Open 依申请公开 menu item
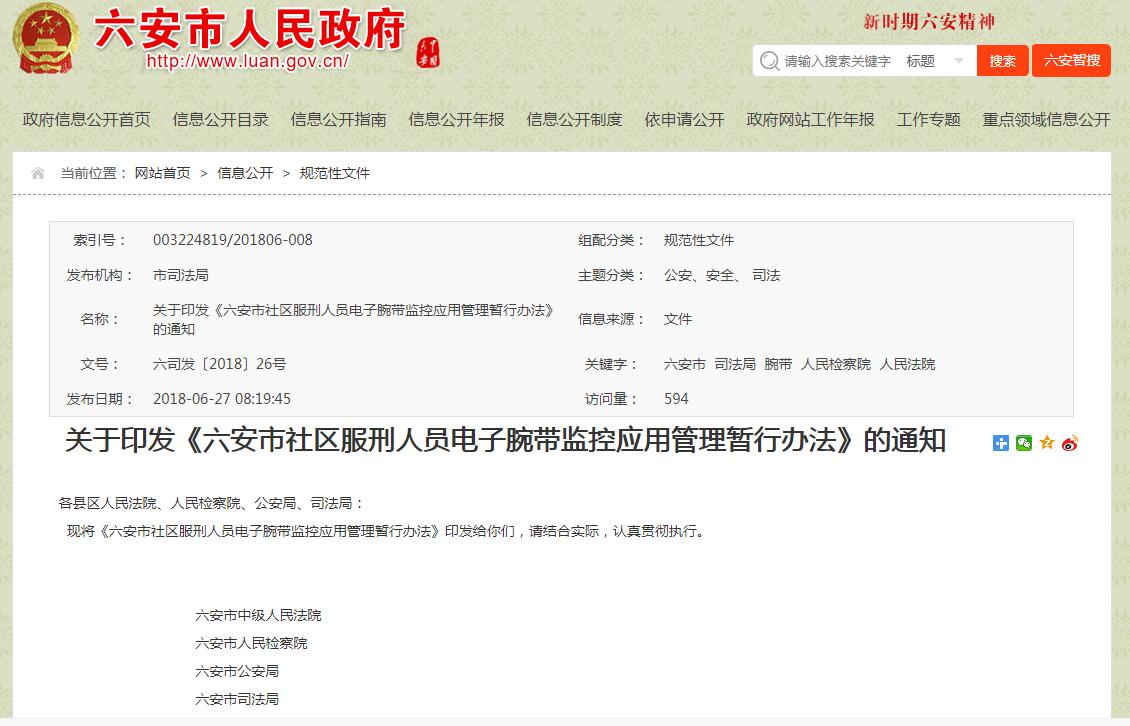This screenshot has height=726, width=1130. click(685, 120)
